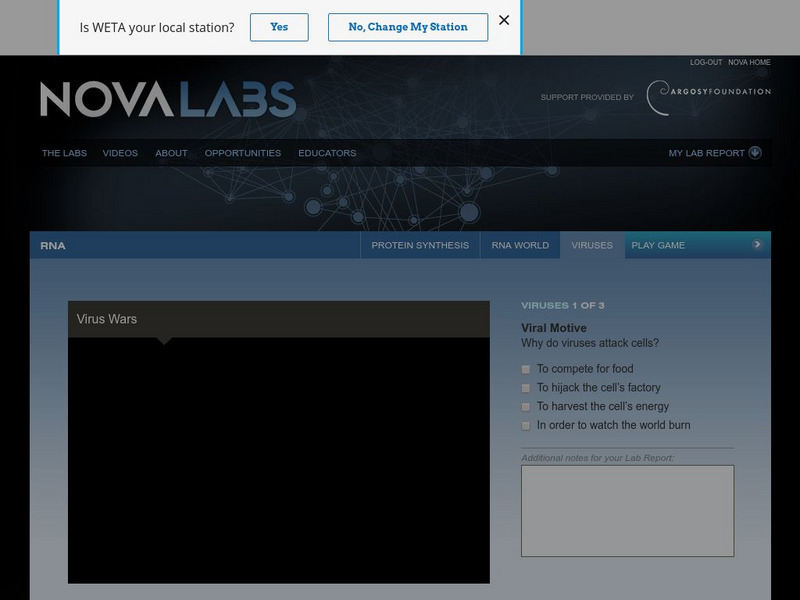Check 'To hijack the cell's factory'
The image size is (800, 600).
(x=524, y=386)
